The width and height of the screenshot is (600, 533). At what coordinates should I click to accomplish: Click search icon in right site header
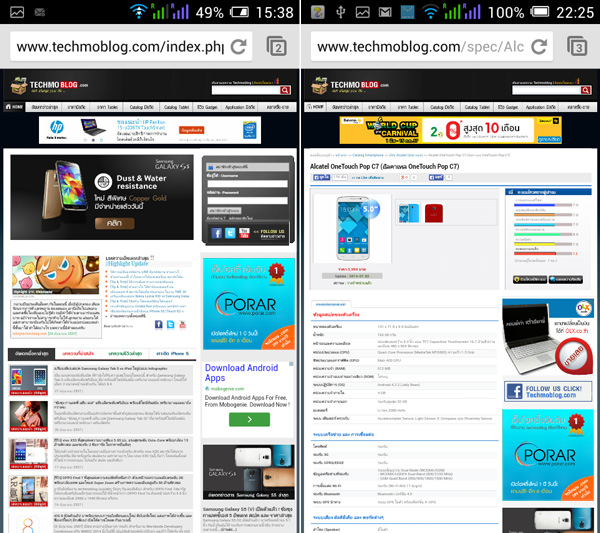click(x=586, y=90)
